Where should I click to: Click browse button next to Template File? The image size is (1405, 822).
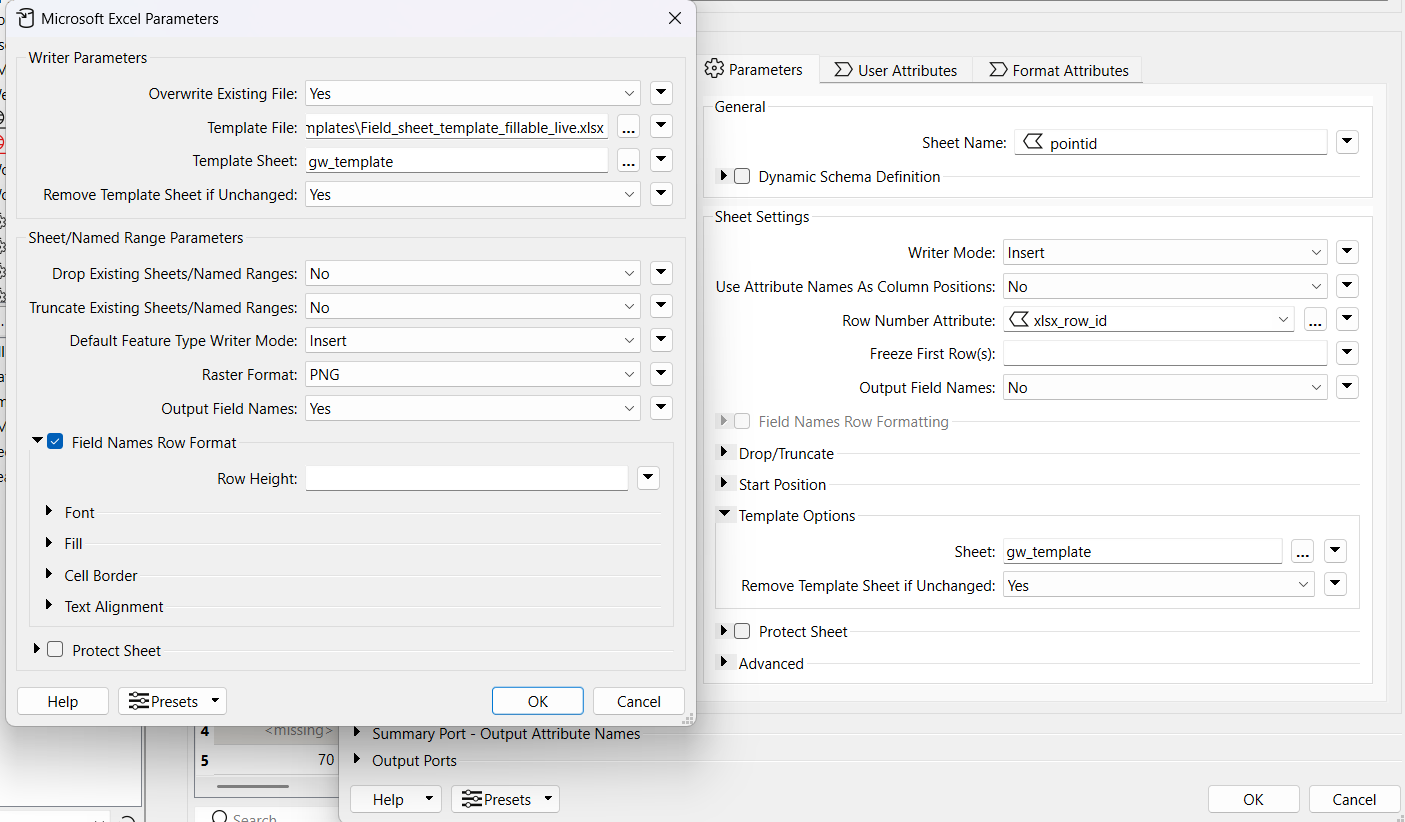[628, 127]
